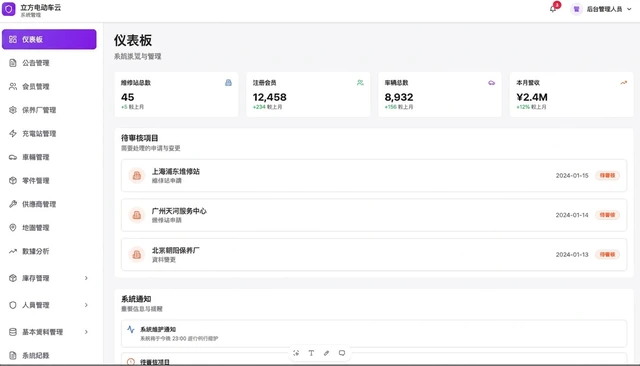Click the 系统通知 section heading
Screen dimensions: 640x366
[136, 299]
